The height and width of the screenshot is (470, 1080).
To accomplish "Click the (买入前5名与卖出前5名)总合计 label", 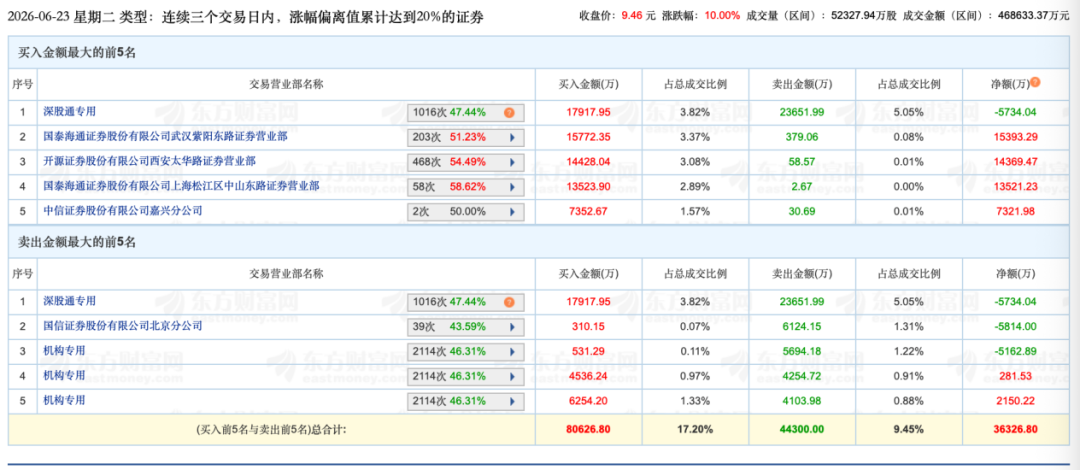I will pos(272,429).
